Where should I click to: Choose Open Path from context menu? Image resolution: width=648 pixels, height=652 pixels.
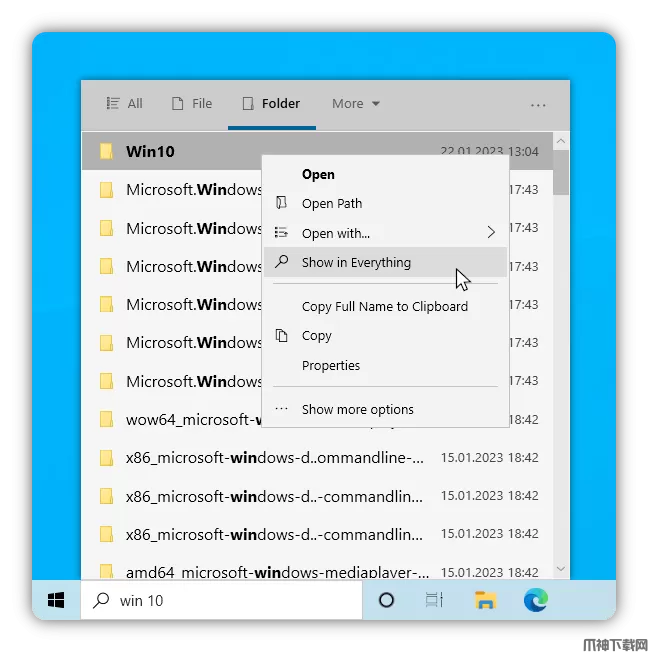point(332,204)
